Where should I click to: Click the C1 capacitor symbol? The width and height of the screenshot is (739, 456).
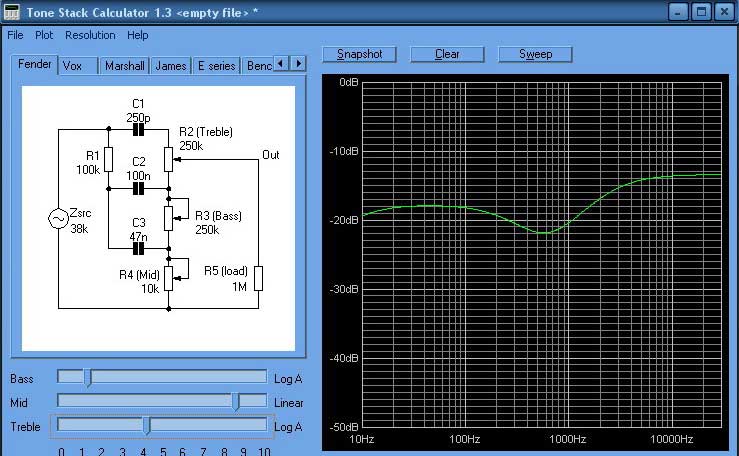pyautogui.click(x=138, y=130)
